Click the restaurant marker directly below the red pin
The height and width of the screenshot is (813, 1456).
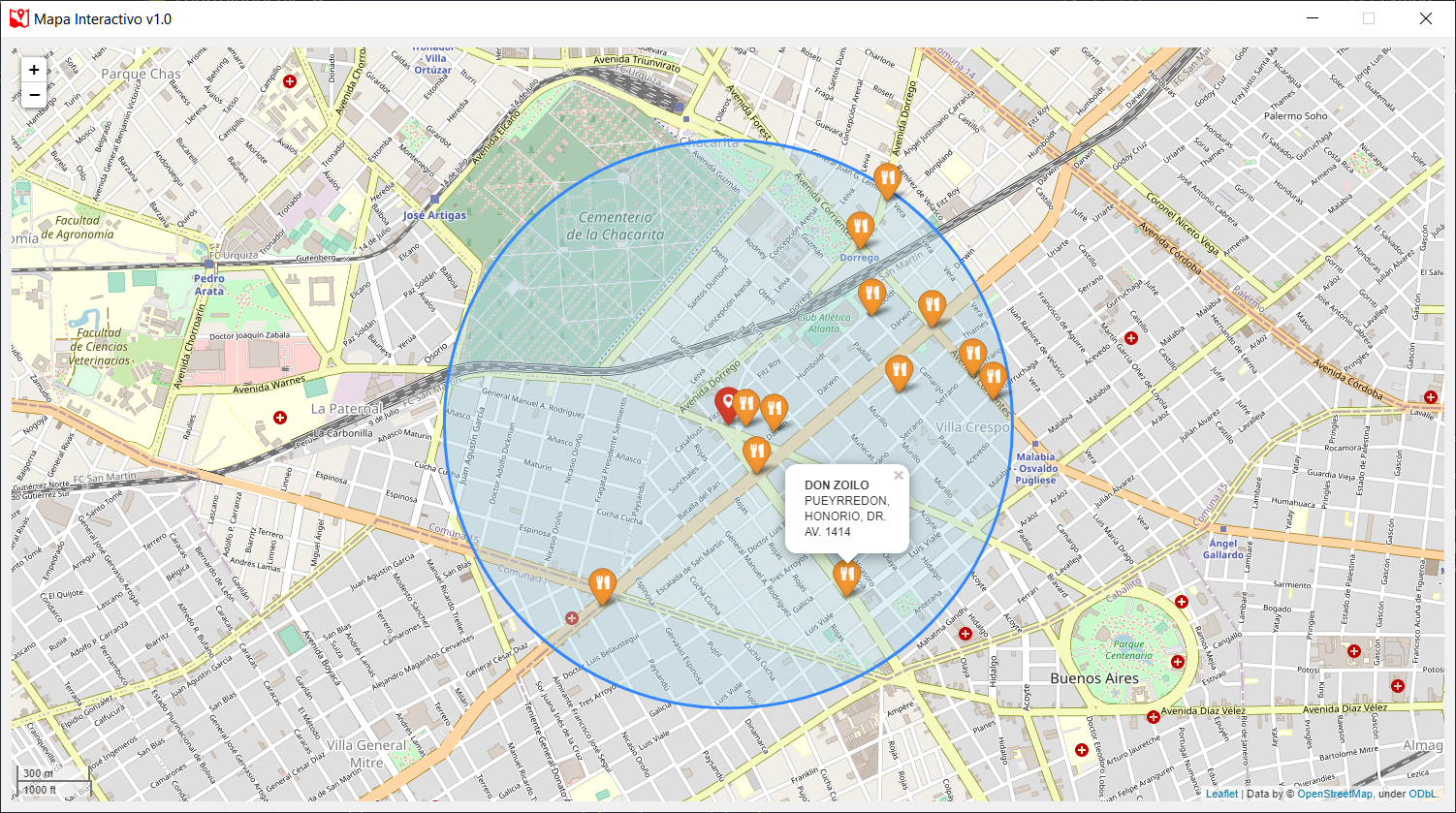coord(756,454)
